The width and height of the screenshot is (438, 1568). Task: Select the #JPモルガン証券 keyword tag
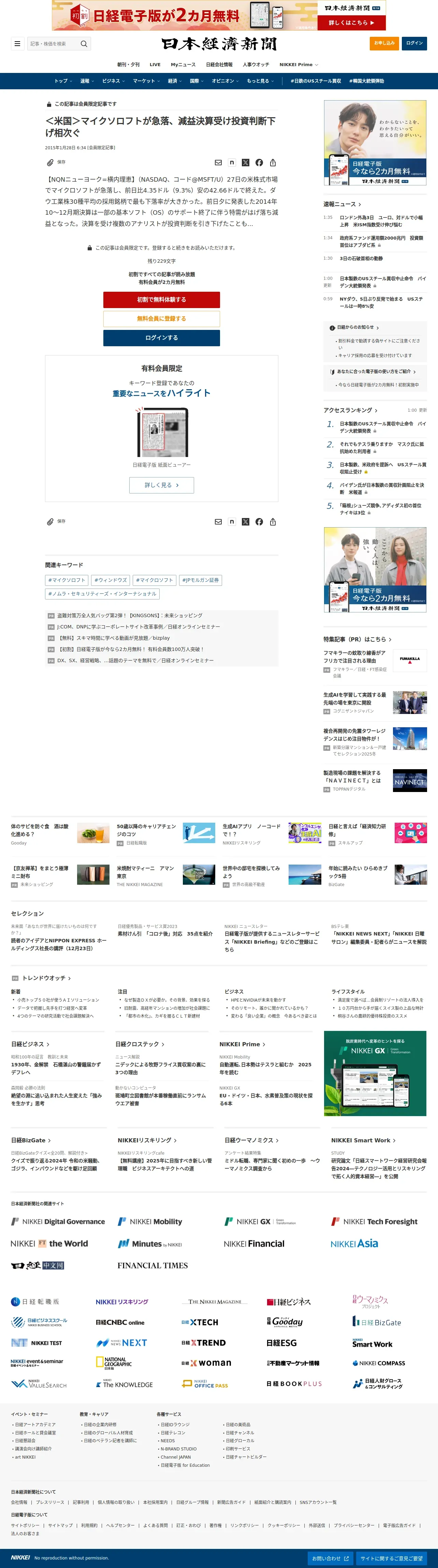(x=201, y=580)
